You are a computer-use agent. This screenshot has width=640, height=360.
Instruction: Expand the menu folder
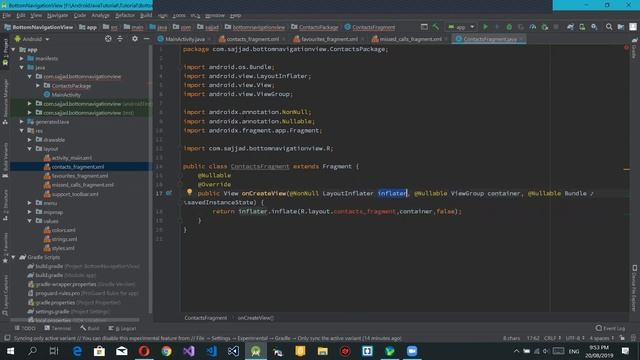(x=30, y=203)
